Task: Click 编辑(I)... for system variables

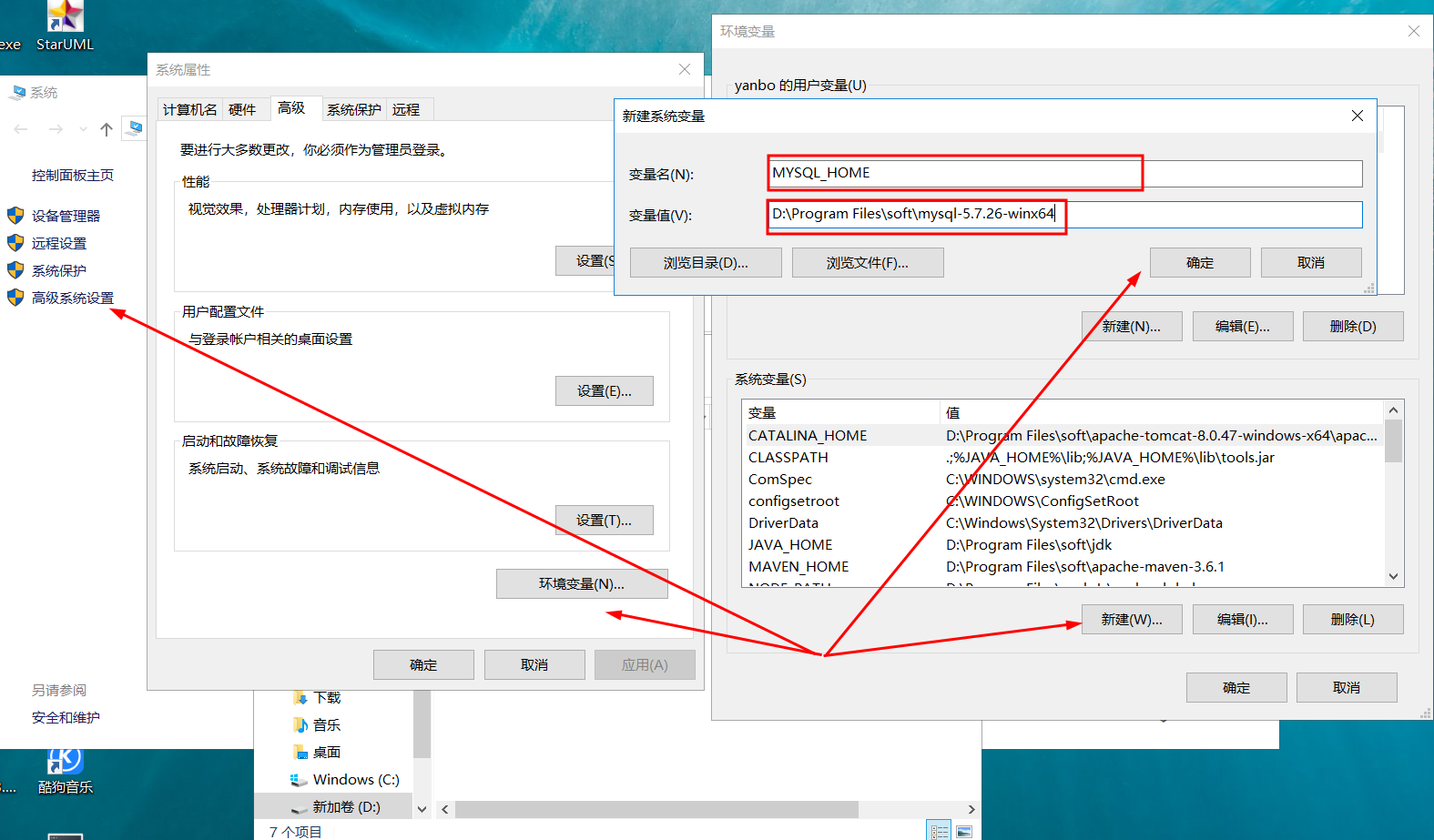Action: click(1243, 619)
